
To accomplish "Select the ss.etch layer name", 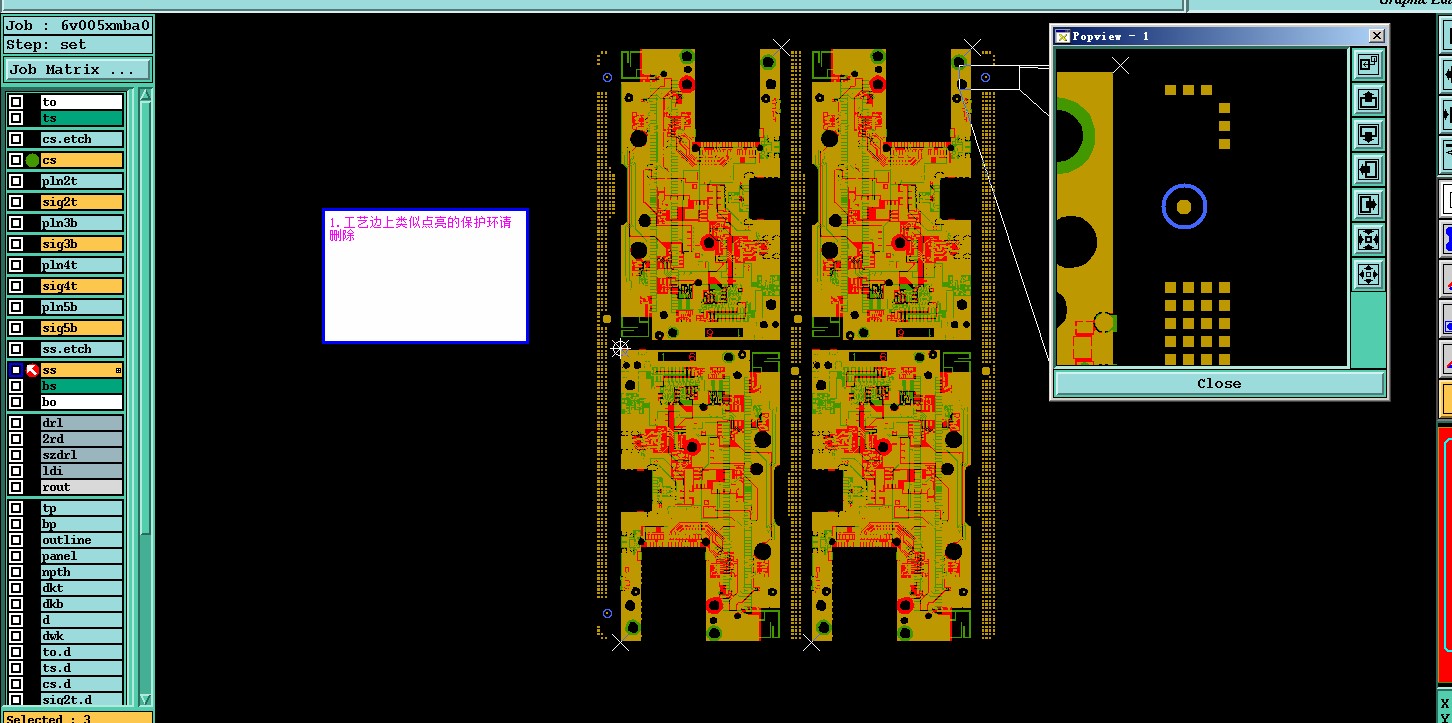I will [x=81, y=349].
